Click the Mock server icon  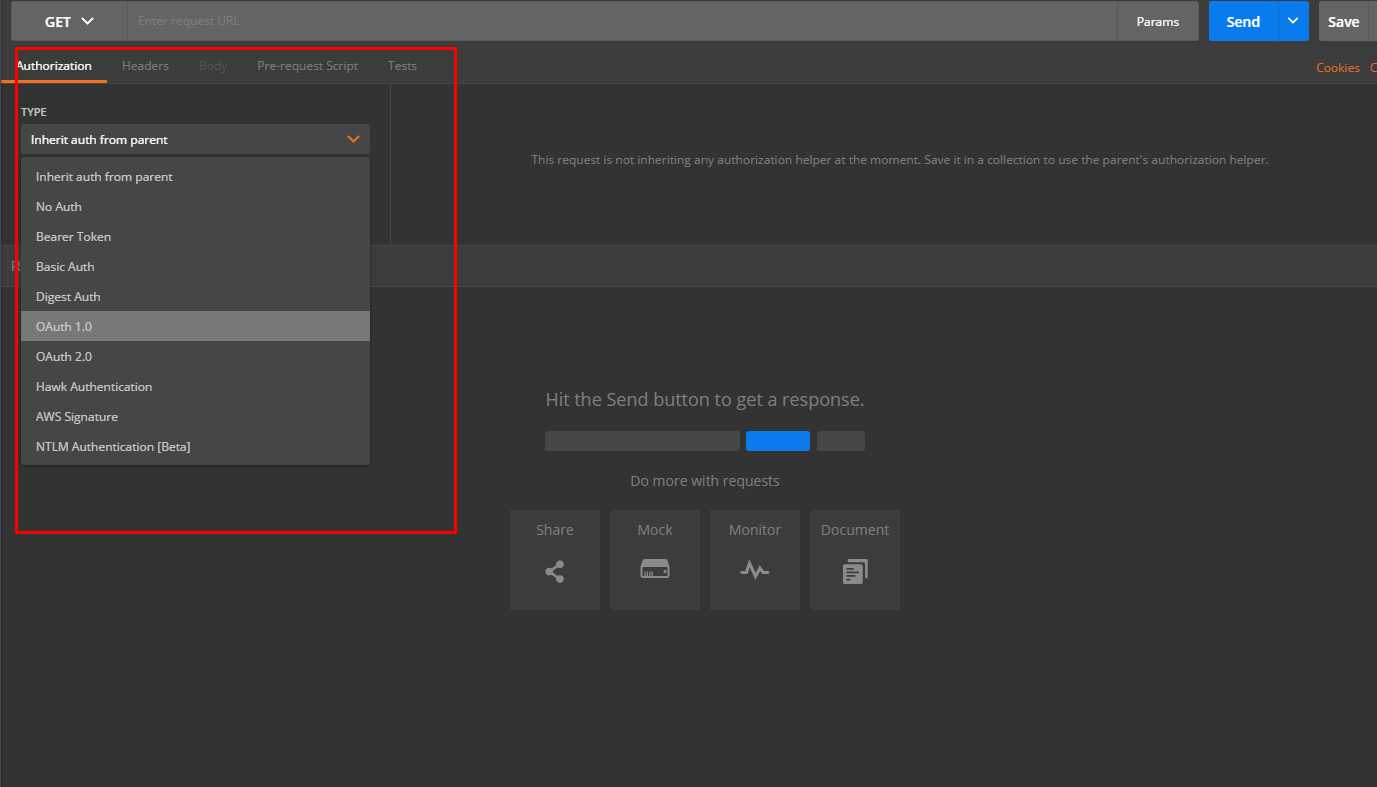pos(654,560)
